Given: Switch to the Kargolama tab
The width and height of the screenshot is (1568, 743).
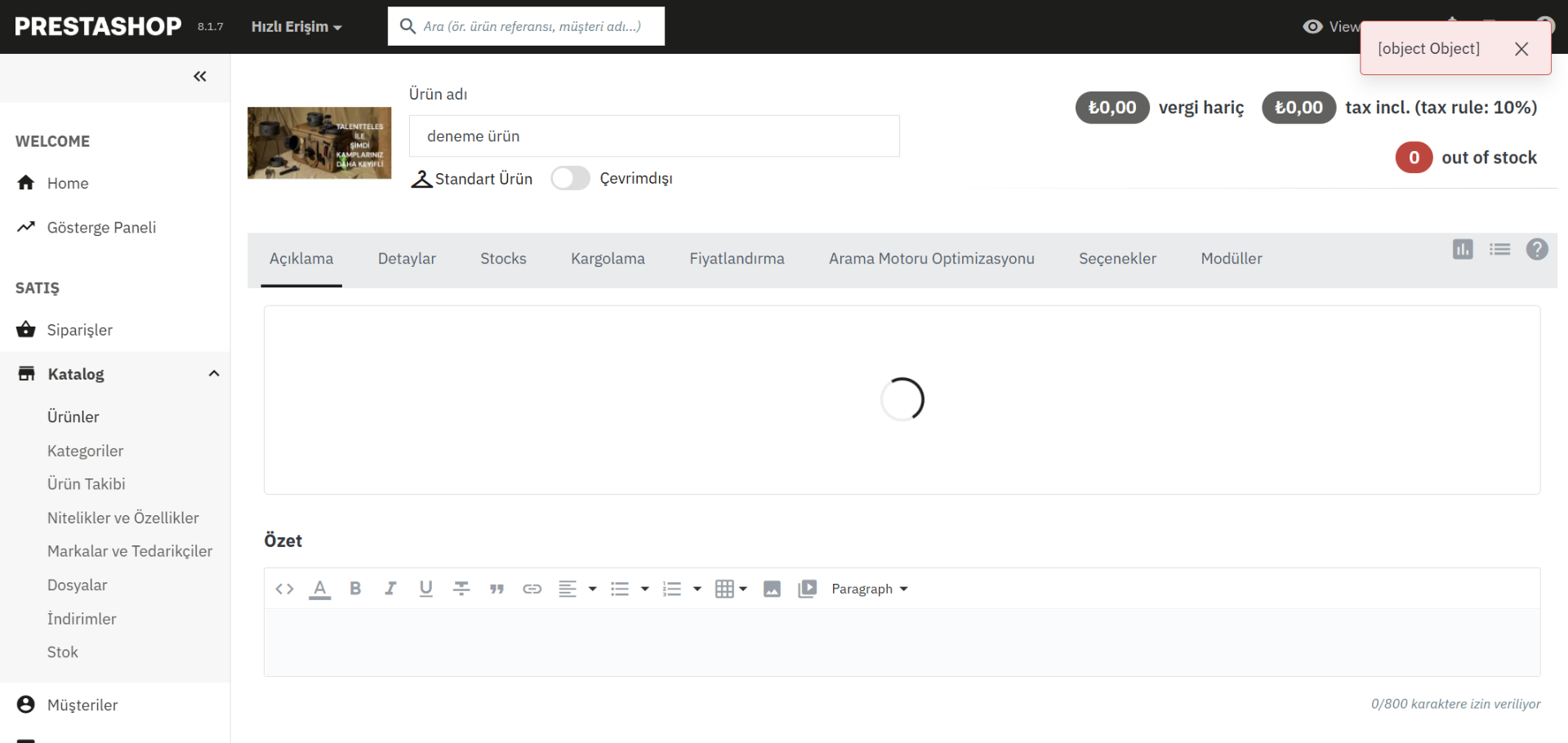Looking at the screenshot, I should [x=608, y=259].
